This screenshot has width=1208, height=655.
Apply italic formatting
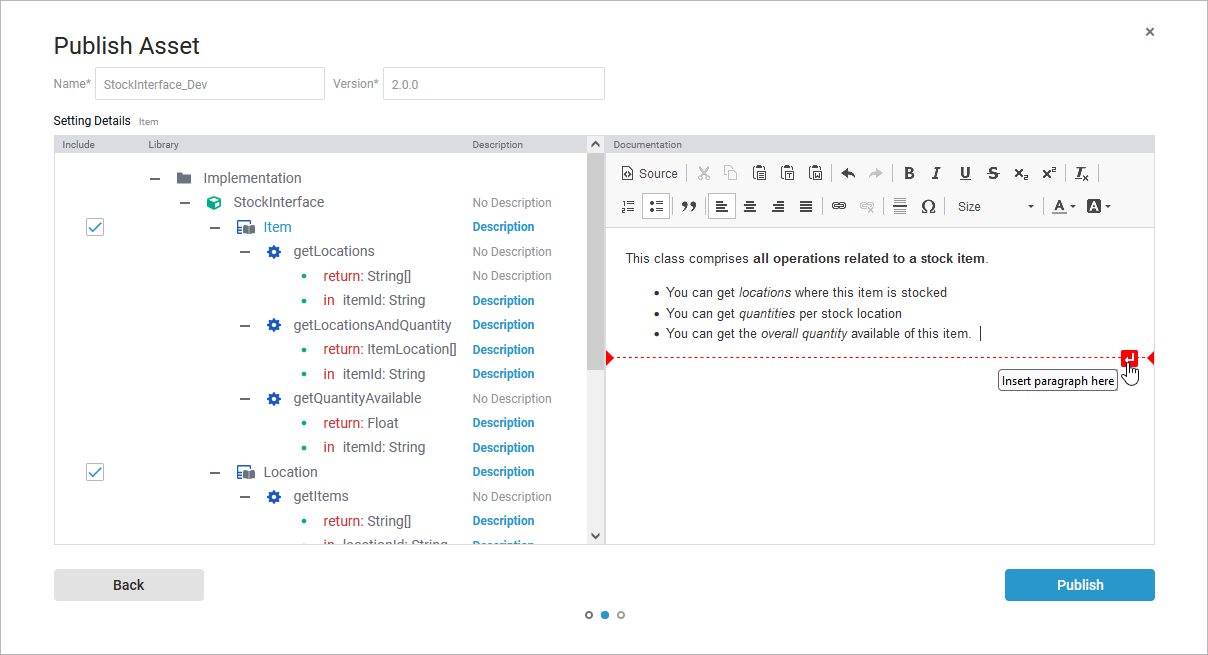click(x=936, y=173)
